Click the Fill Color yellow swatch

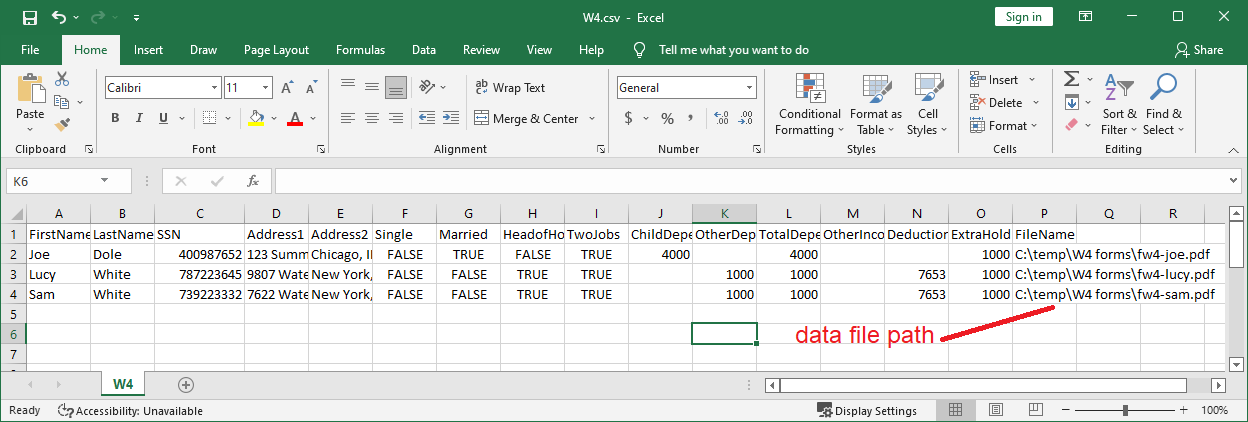pyautogui.click(x=257, y=119)
